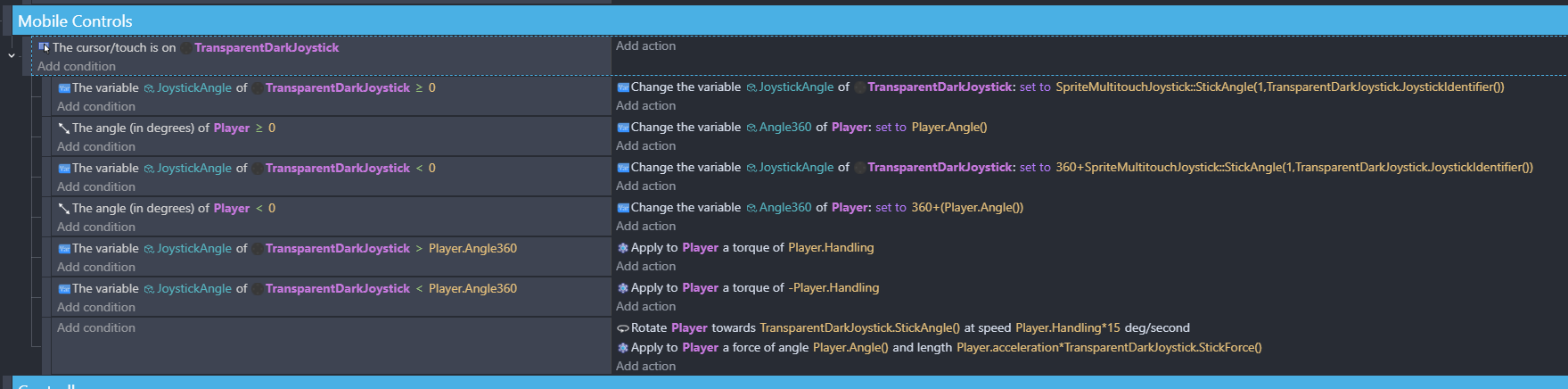Click variable icon of 'JoystickAngle < 0' condition
Screen dimensions: 1568x389
tap(64, 169)
